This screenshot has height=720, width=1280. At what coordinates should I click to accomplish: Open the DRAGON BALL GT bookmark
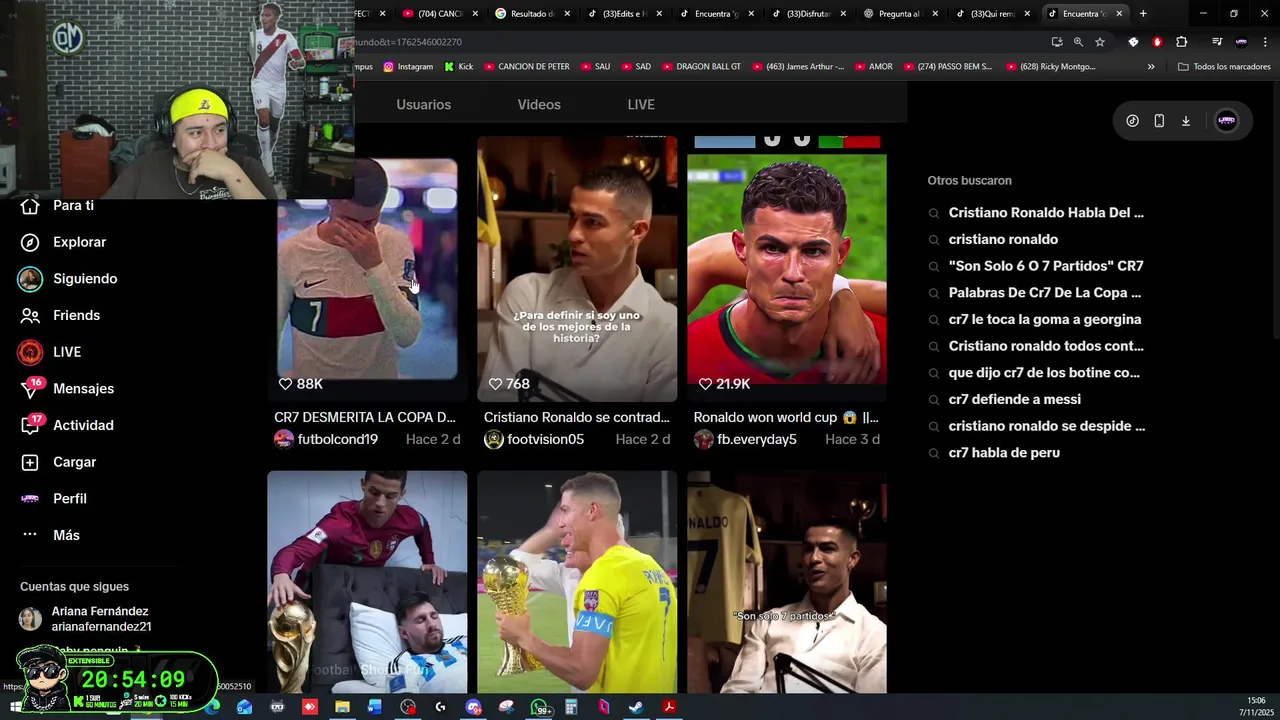tap(702, 67)
